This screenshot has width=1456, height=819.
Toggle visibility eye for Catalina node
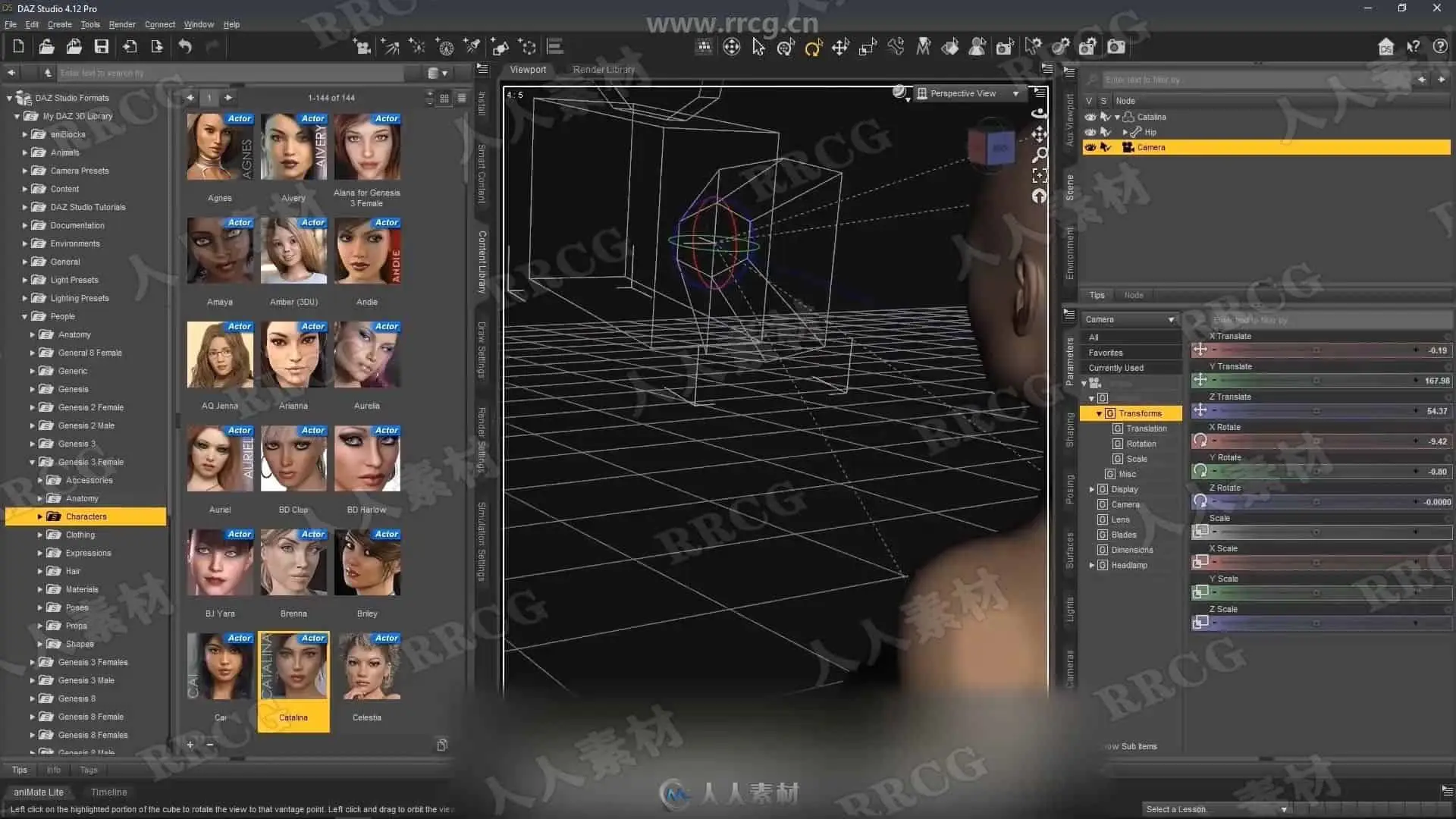pyautogui.click(x=1090, y=117)
